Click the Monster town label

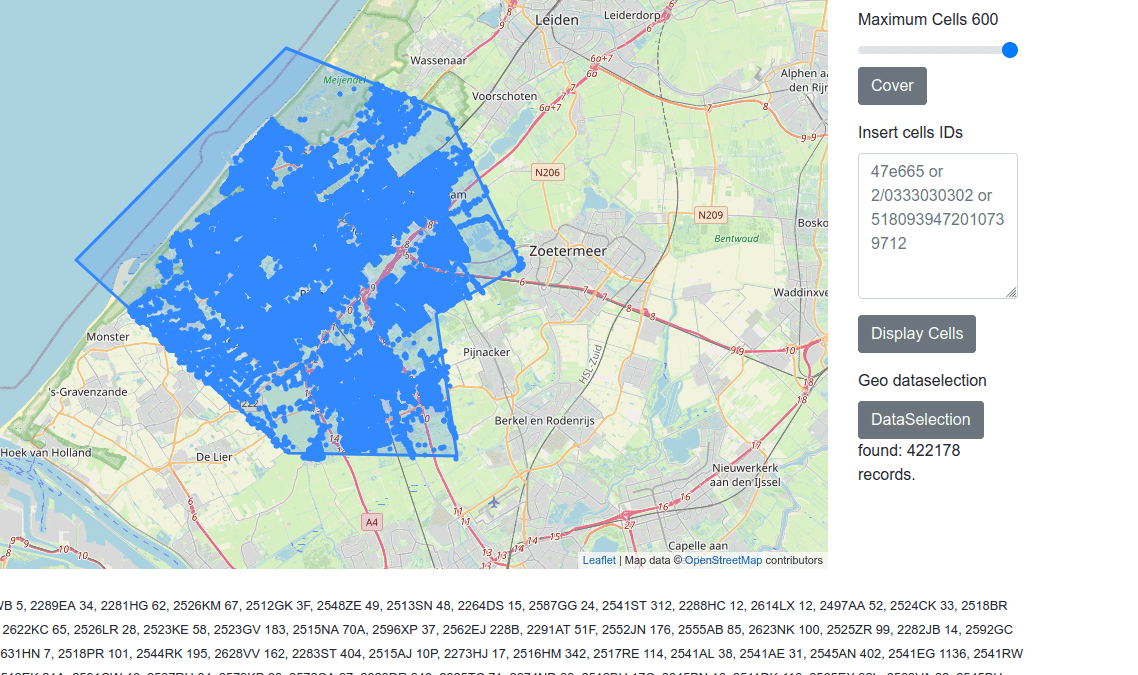point(108,337)
